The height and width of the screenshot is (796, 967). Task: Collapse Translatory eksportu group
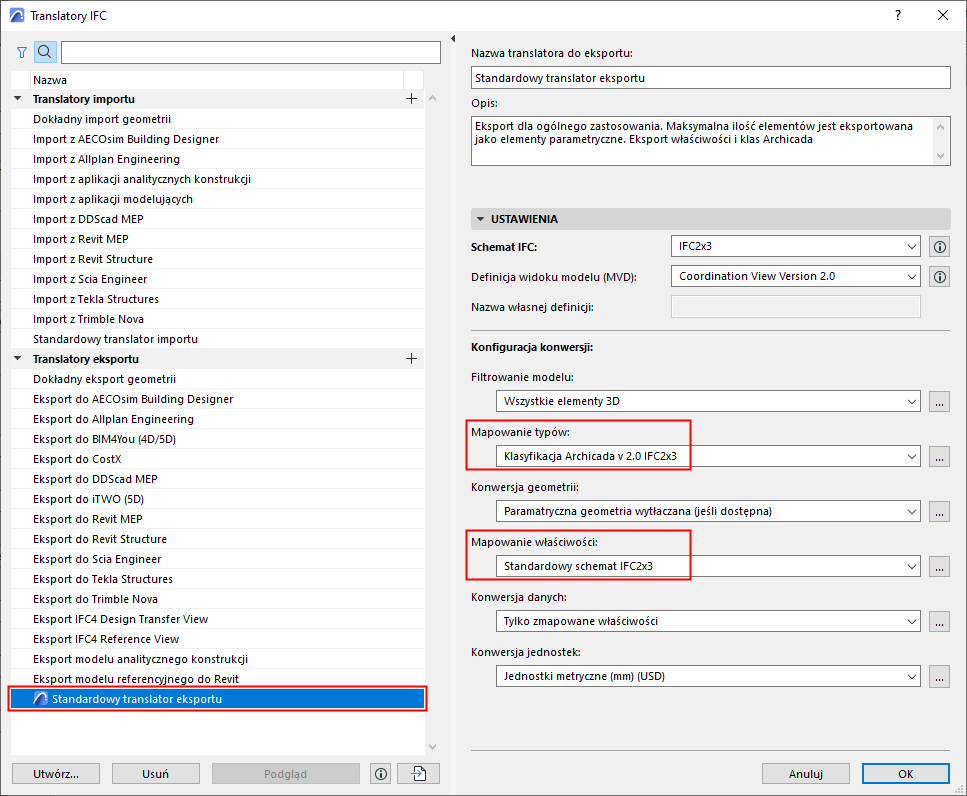click(x=18, y=359)
